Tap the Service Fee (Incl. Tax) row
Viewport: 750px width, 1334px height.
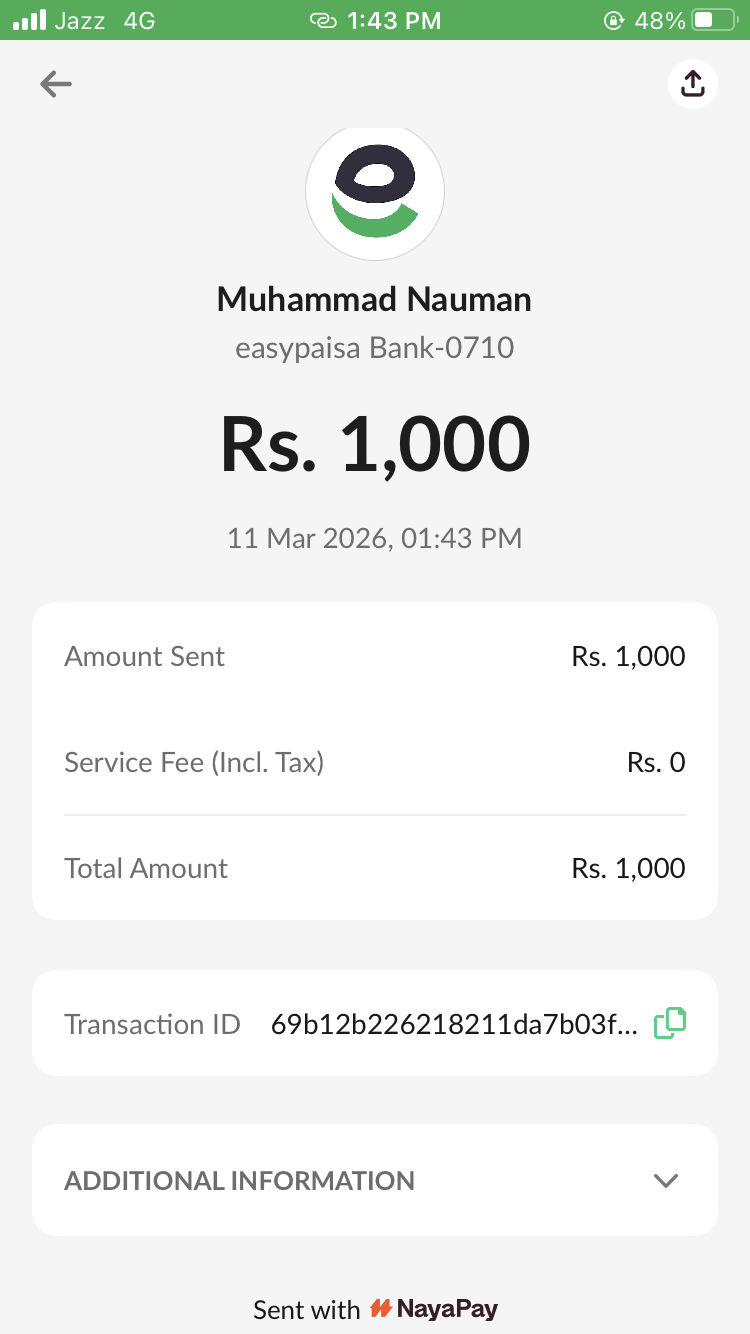click(375, 763)
